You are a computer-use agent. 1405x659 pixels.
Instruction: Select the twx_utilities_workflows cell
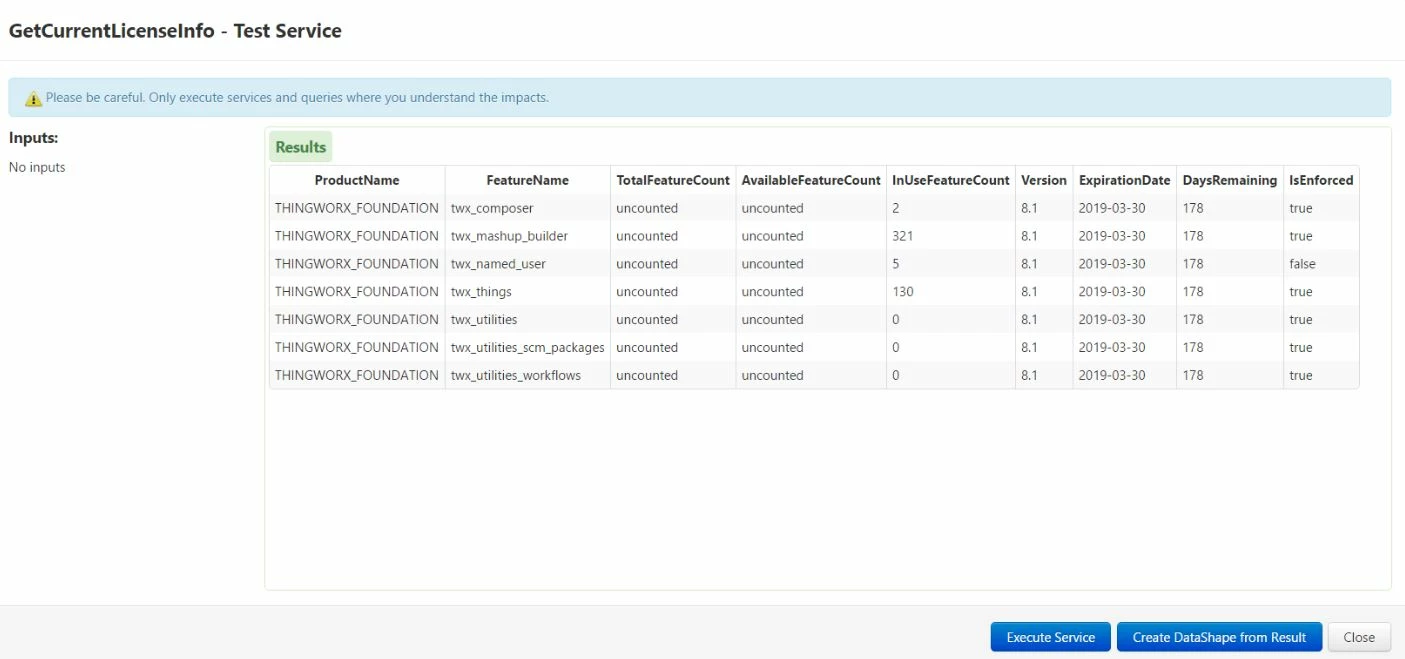pos(528,376)
